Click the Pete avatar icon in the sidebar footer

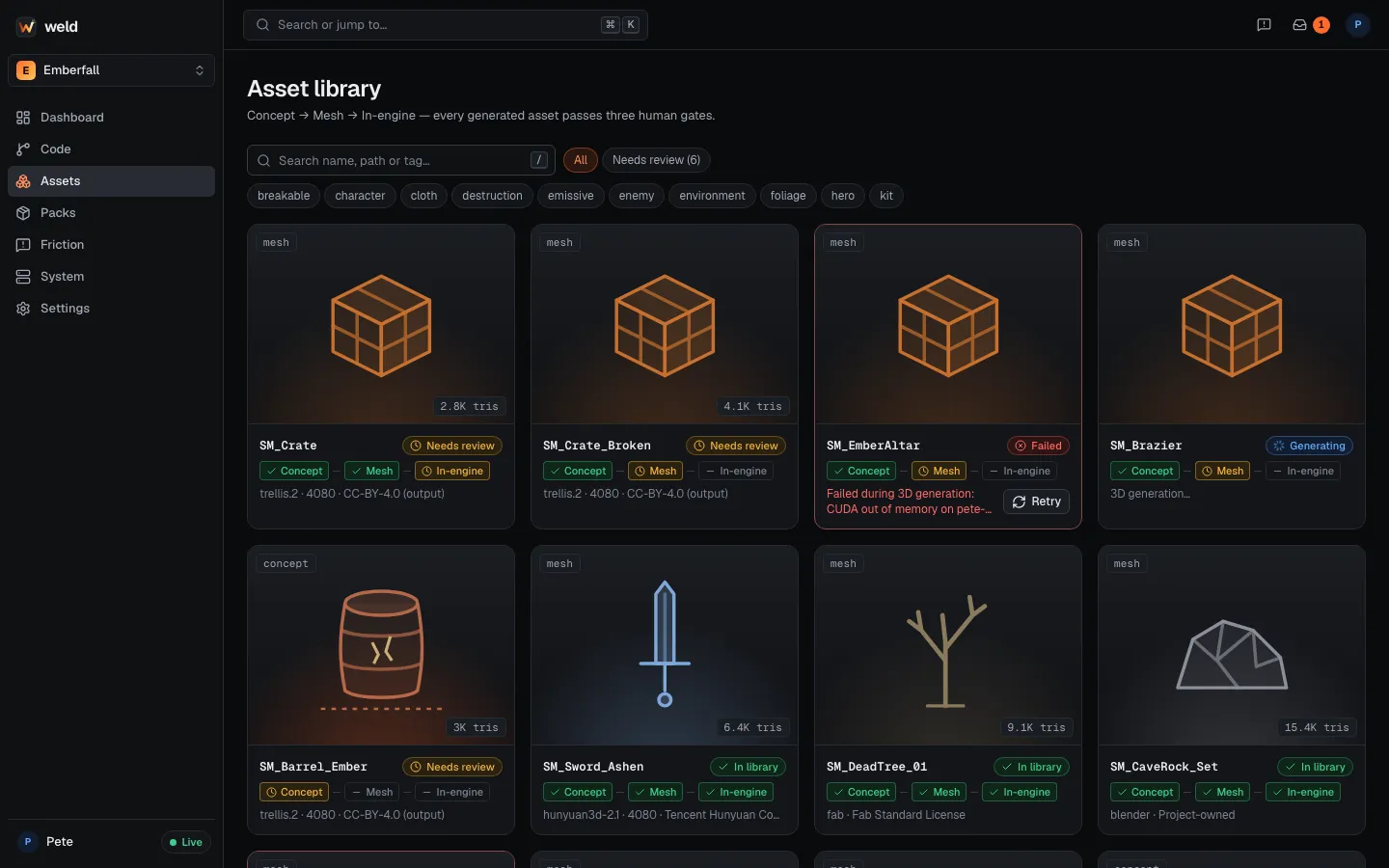coord(27,842)
